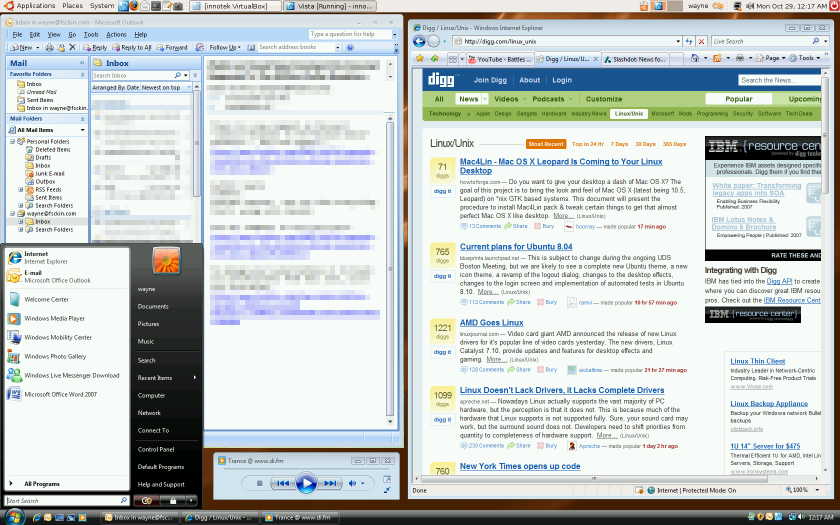840x525 pixels.
Task: Click the Delete X icon in Outlook toolbar
Action: coord(72,47)
